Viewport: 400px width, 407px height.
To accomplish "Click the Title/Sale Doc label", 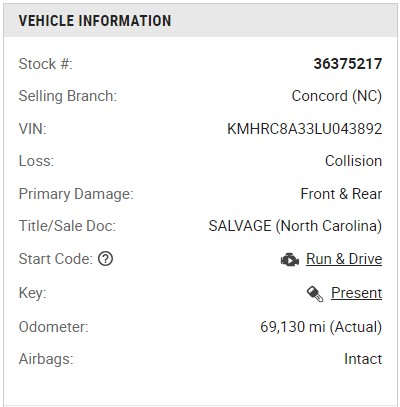I will coord(67,226).
